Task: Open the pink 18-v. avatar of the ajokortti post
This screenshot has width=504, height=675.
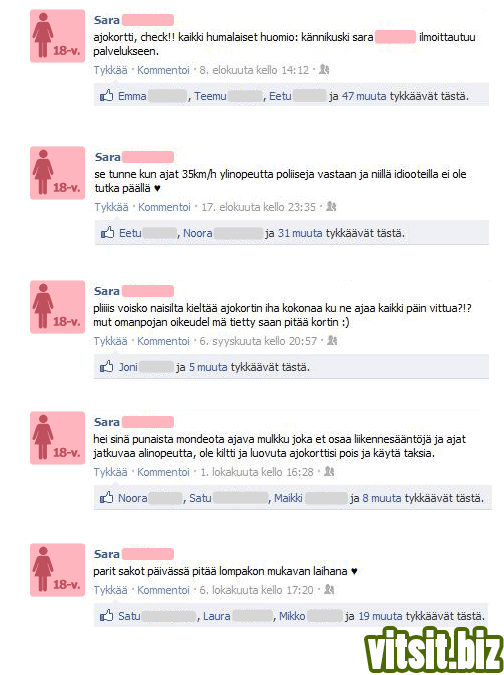Action: (57, 36)
